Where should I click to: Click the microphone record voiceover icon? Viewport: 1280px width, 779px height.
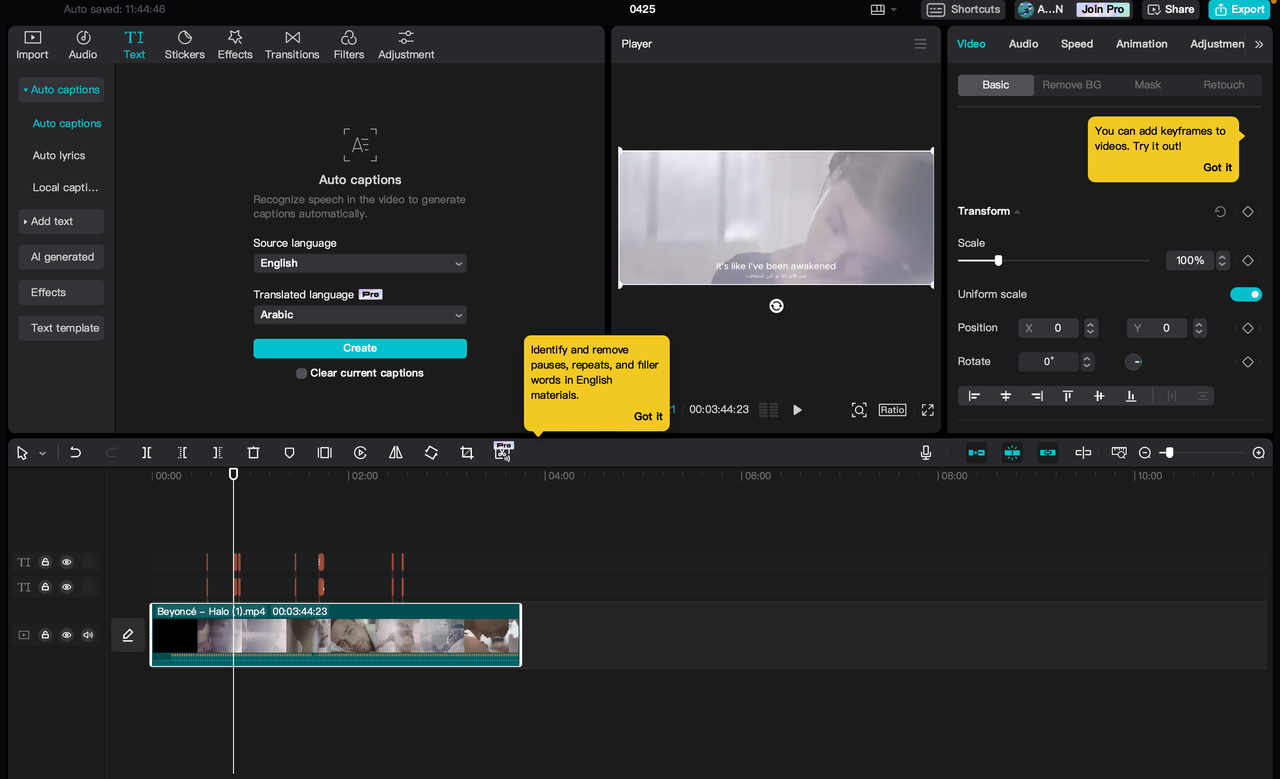[x=926, y=453]
